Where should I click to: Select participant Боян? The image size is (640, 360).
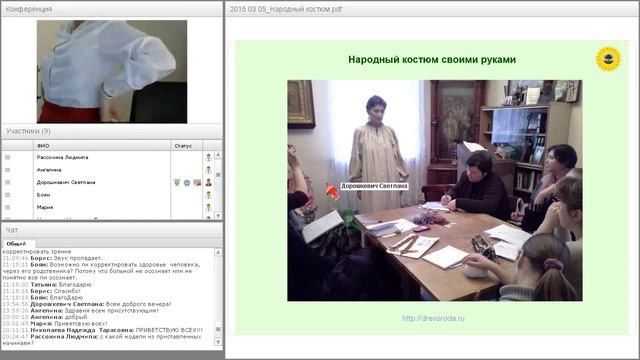coord(43,195)
